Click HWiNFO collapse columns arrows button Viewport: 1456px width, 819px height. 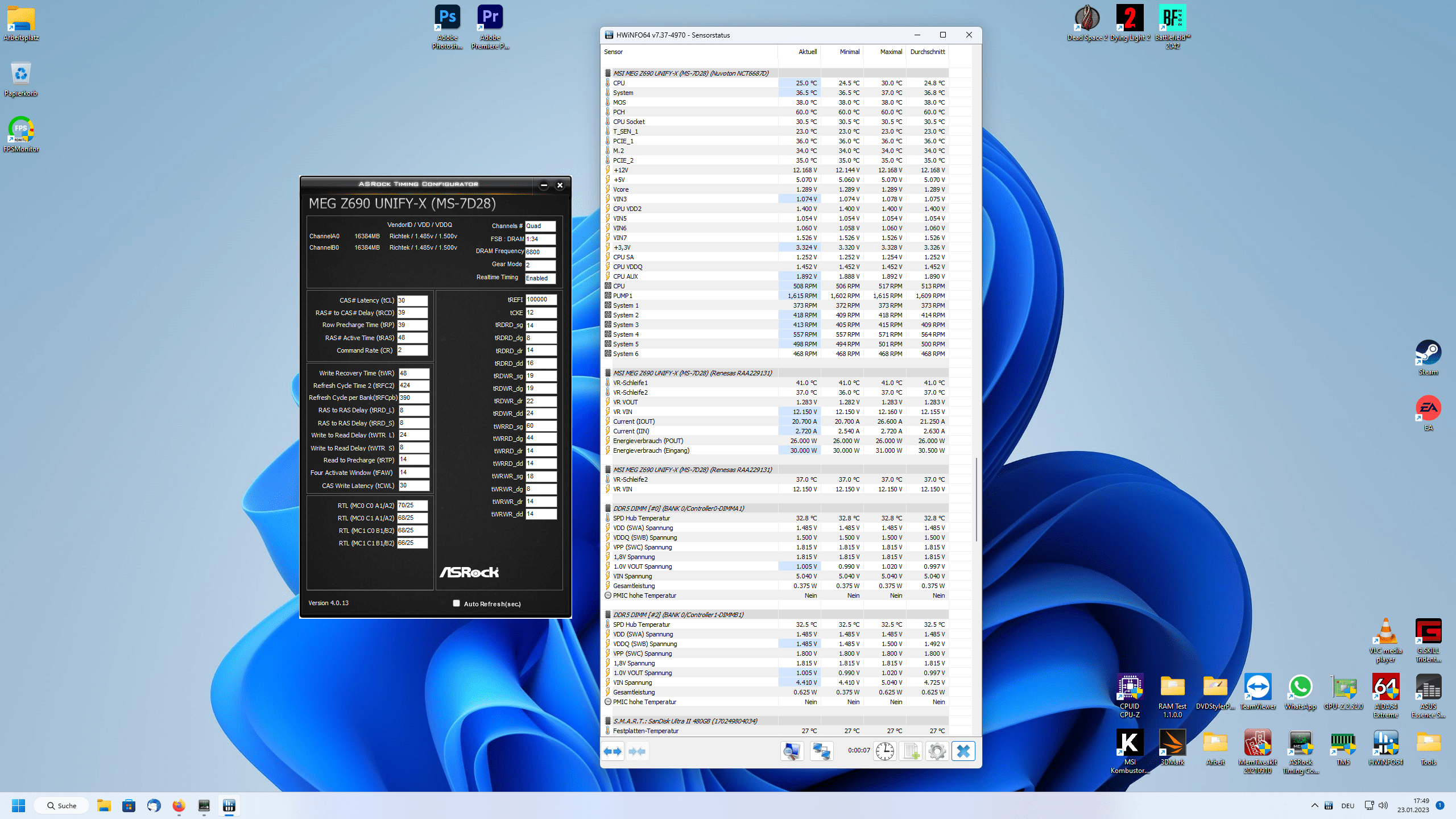[637, 751]
